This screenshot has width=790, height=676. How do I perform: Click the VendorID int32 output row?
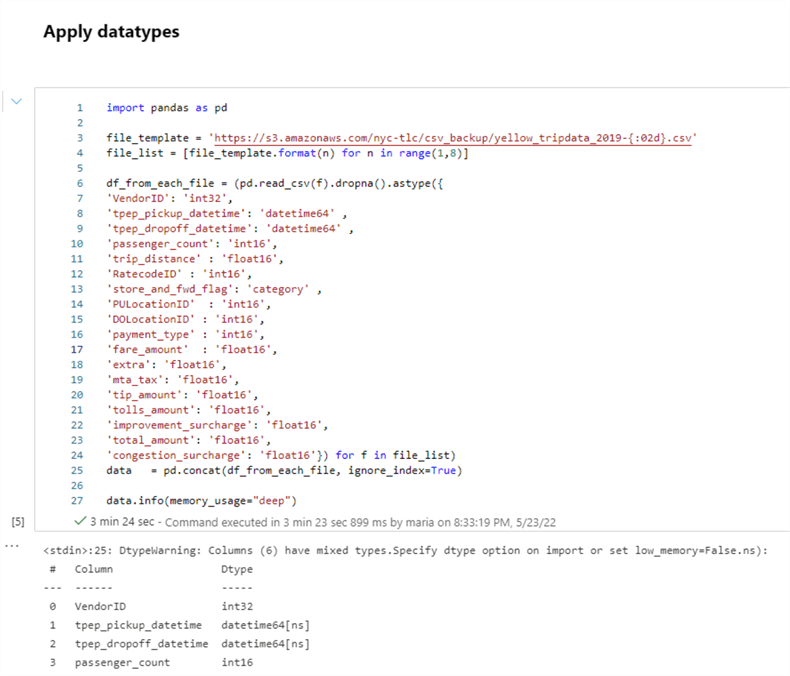[151, 606]
